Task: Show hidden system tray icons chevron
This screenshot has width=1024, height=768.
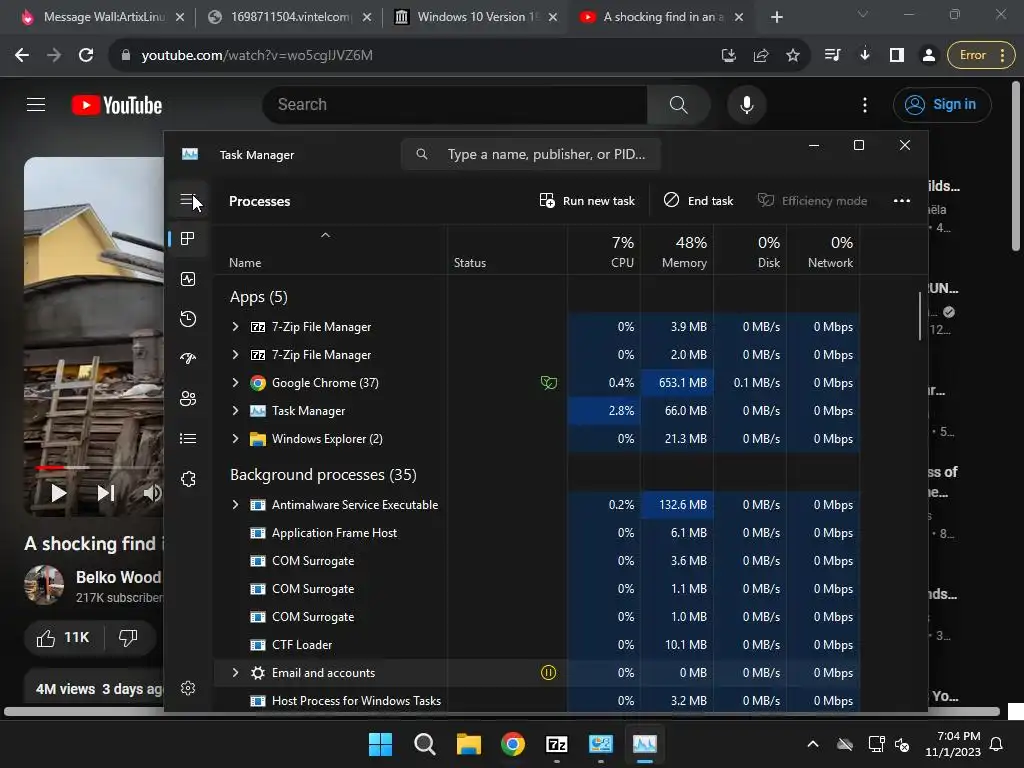Action: pos(813,744)
